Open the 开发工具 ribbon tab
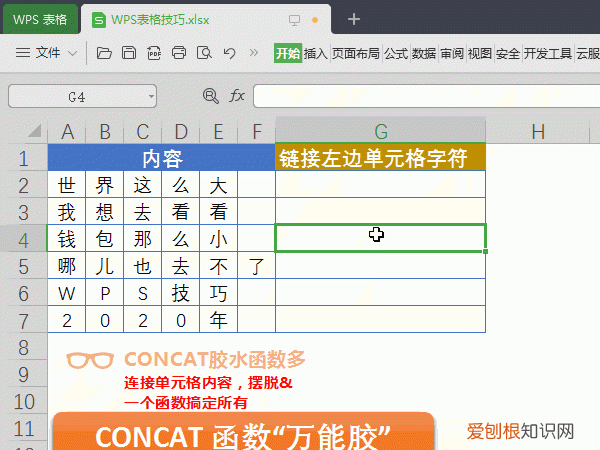Image resolution: width=600 pixels, height=450 pixels. tap(548, 53)
